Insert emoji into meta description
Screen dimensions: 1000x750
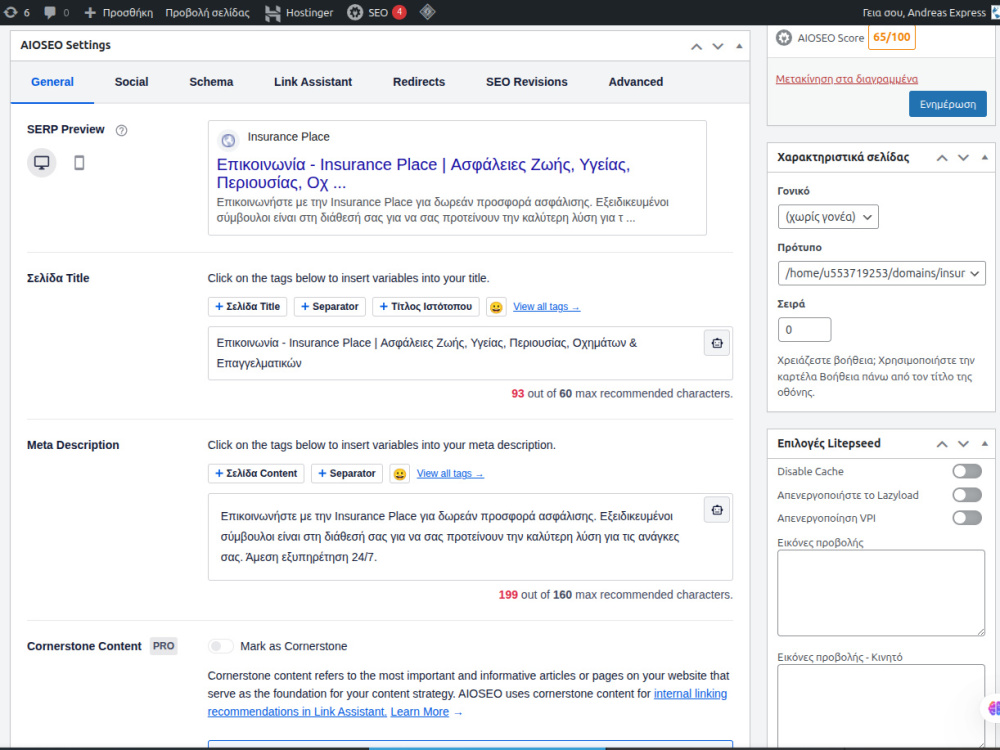tap(399, 474)
